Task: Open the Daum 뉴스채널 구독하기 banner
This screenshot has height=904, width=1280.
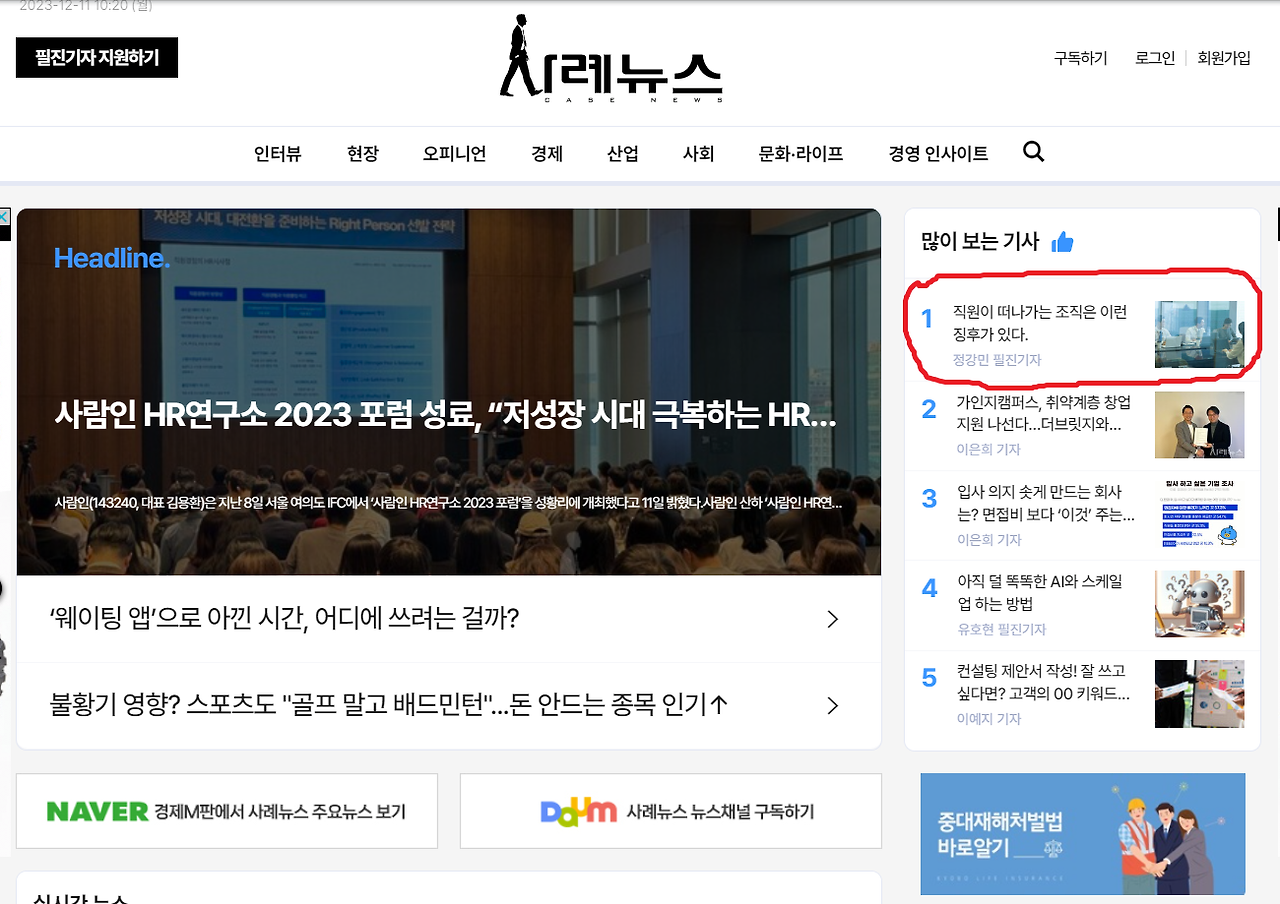Action: click(669, 811)
